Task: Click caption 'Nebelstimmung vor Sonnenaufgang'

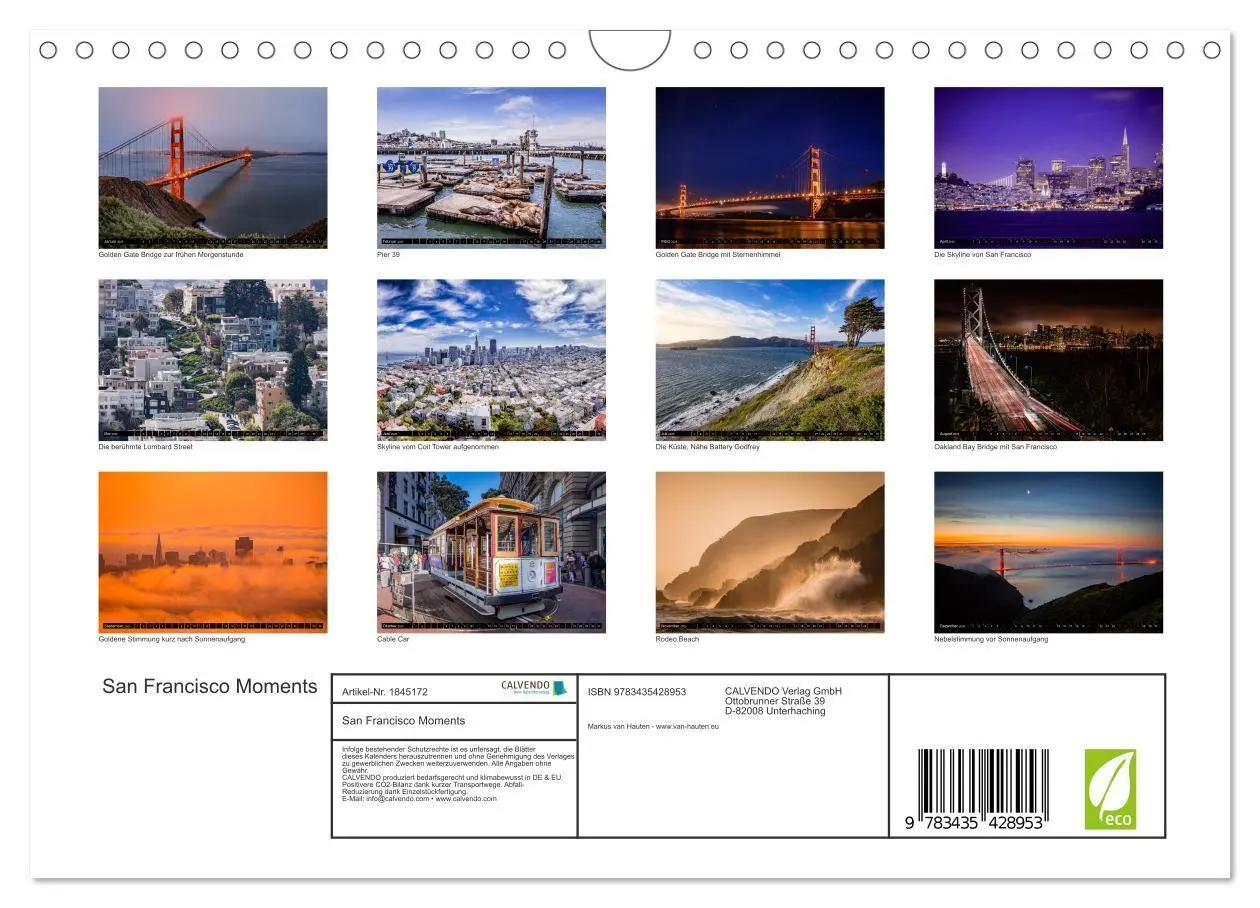Action: [991, 639]
